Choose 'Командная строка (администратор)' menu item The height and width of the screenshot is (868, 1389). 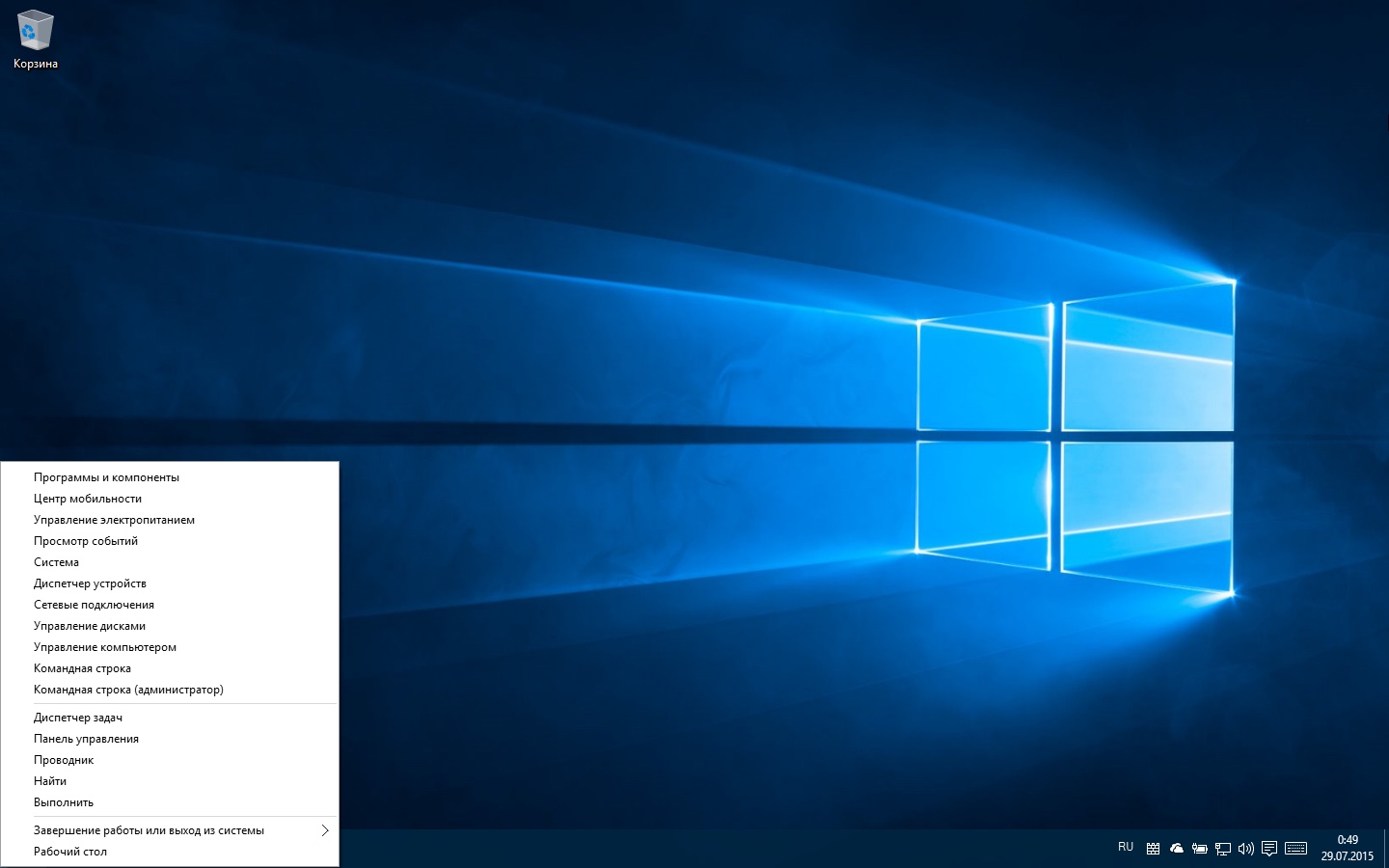coord(128,690)
